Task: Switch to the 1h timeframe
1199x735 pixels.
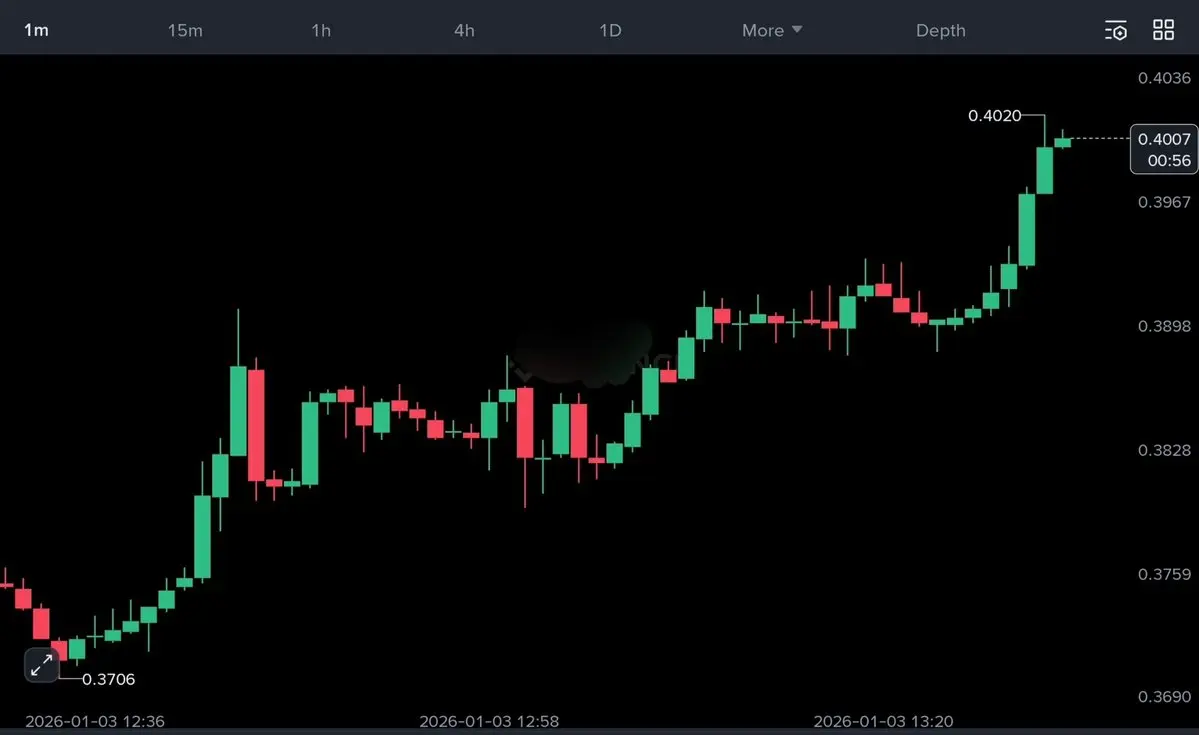Action: [x=321, y=31]
